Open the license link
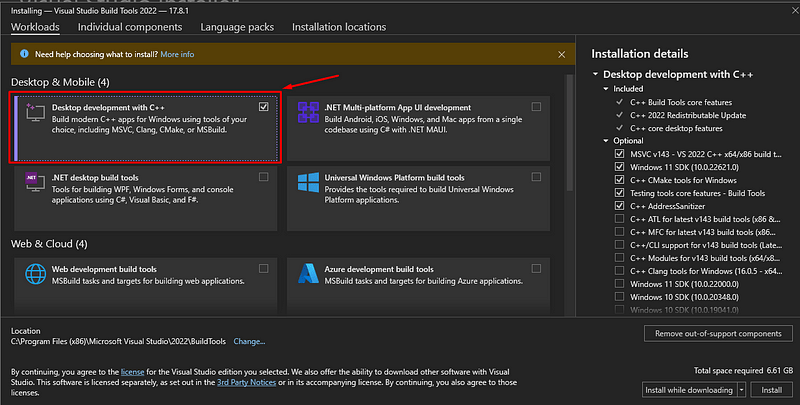Viewport: 800px width, 405px height. coord(133,372)
